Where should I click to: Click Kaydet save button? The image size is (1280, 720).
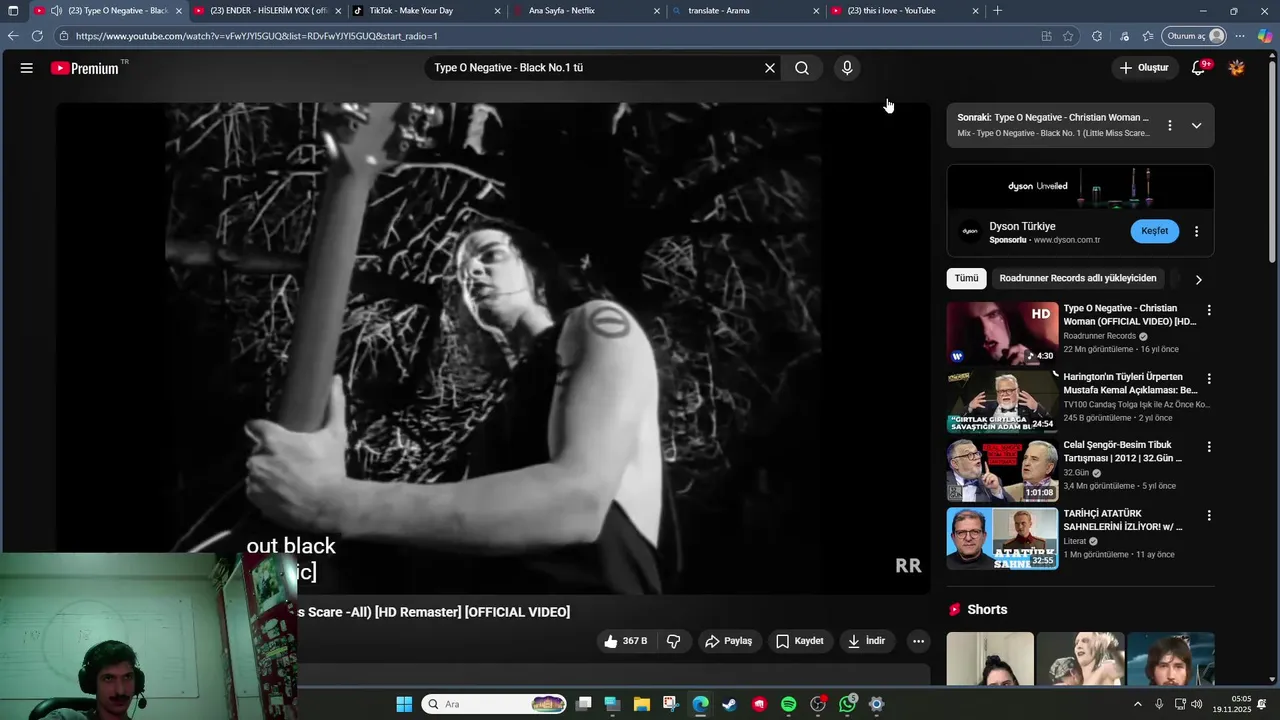coord(799,641)
